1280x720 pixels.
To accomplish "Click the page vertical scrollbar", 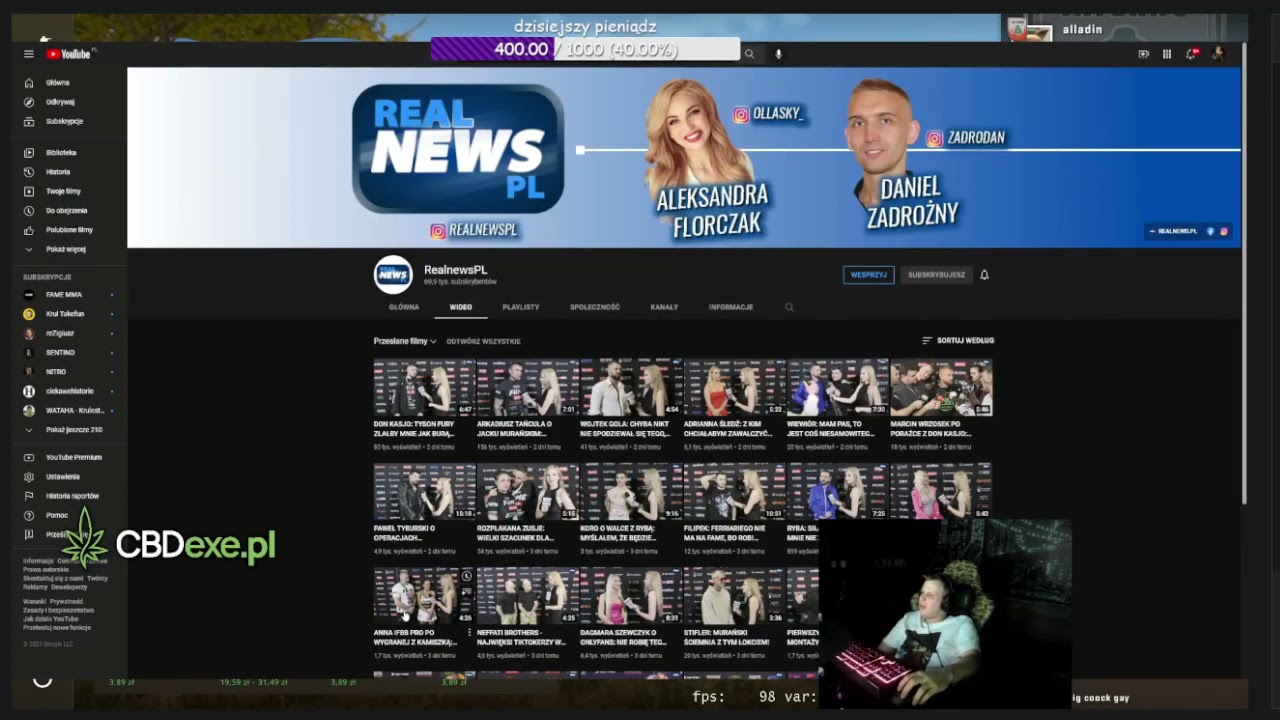I will tap(1245, 273).
